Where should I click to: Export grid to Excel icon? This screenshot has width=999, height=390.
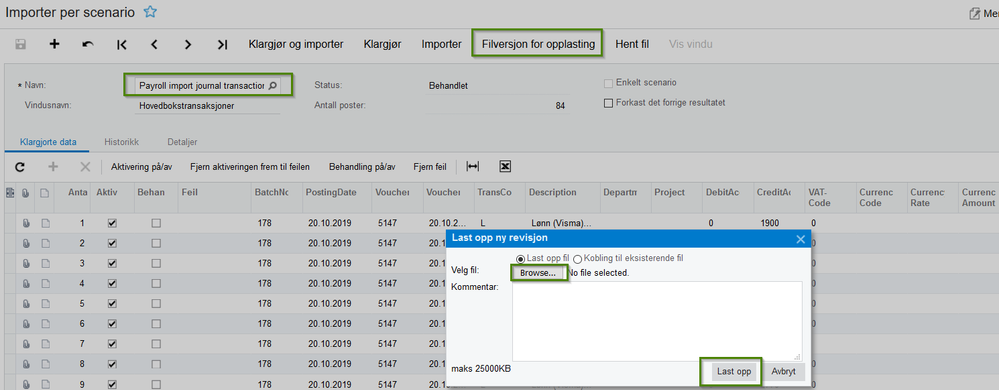[505, 166]
